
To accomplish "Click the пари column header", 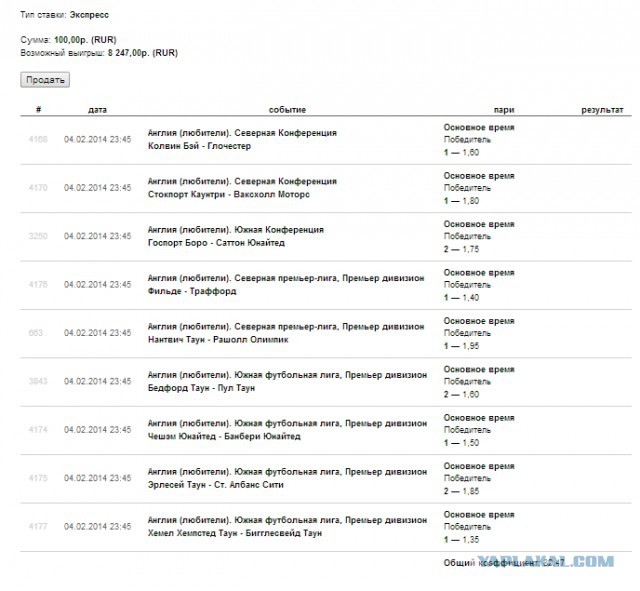I will [504, 109].
